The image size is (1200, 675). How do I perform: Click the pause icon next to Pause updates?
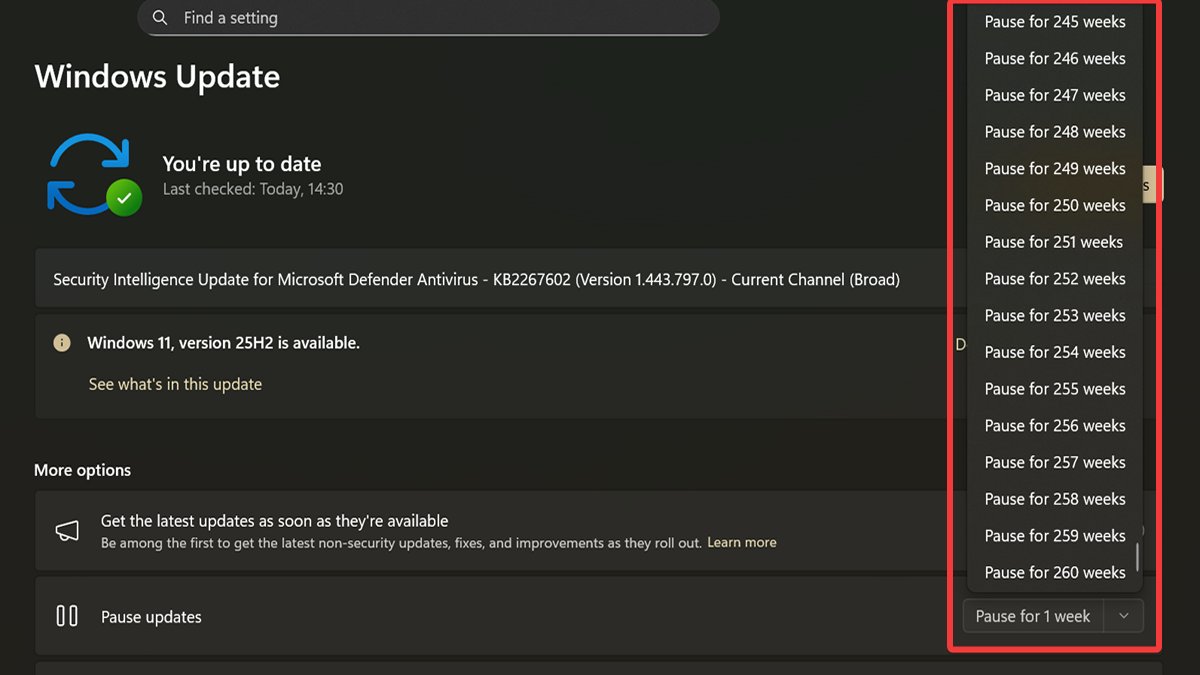coord(67,616)
